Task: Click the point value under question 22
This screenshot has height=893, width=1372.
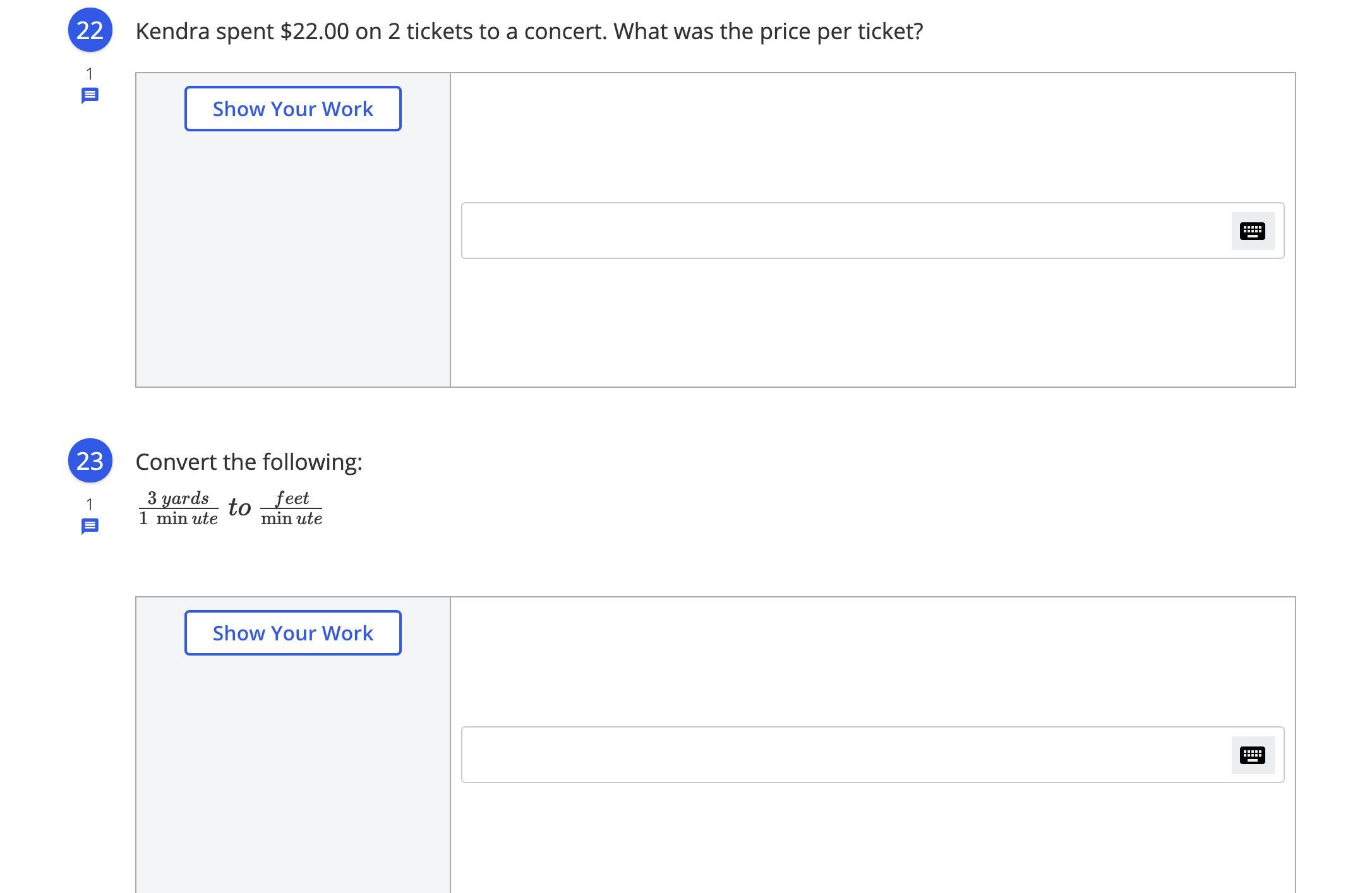Action: pos(90,74)
